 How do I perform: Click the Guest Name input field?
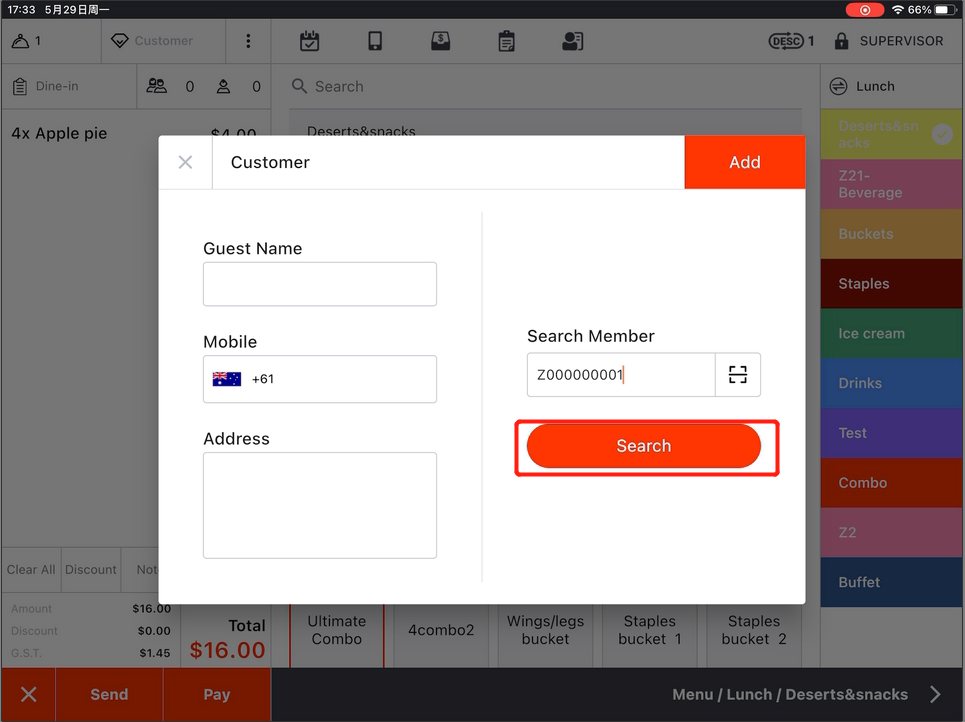click(x=320, y=284)
